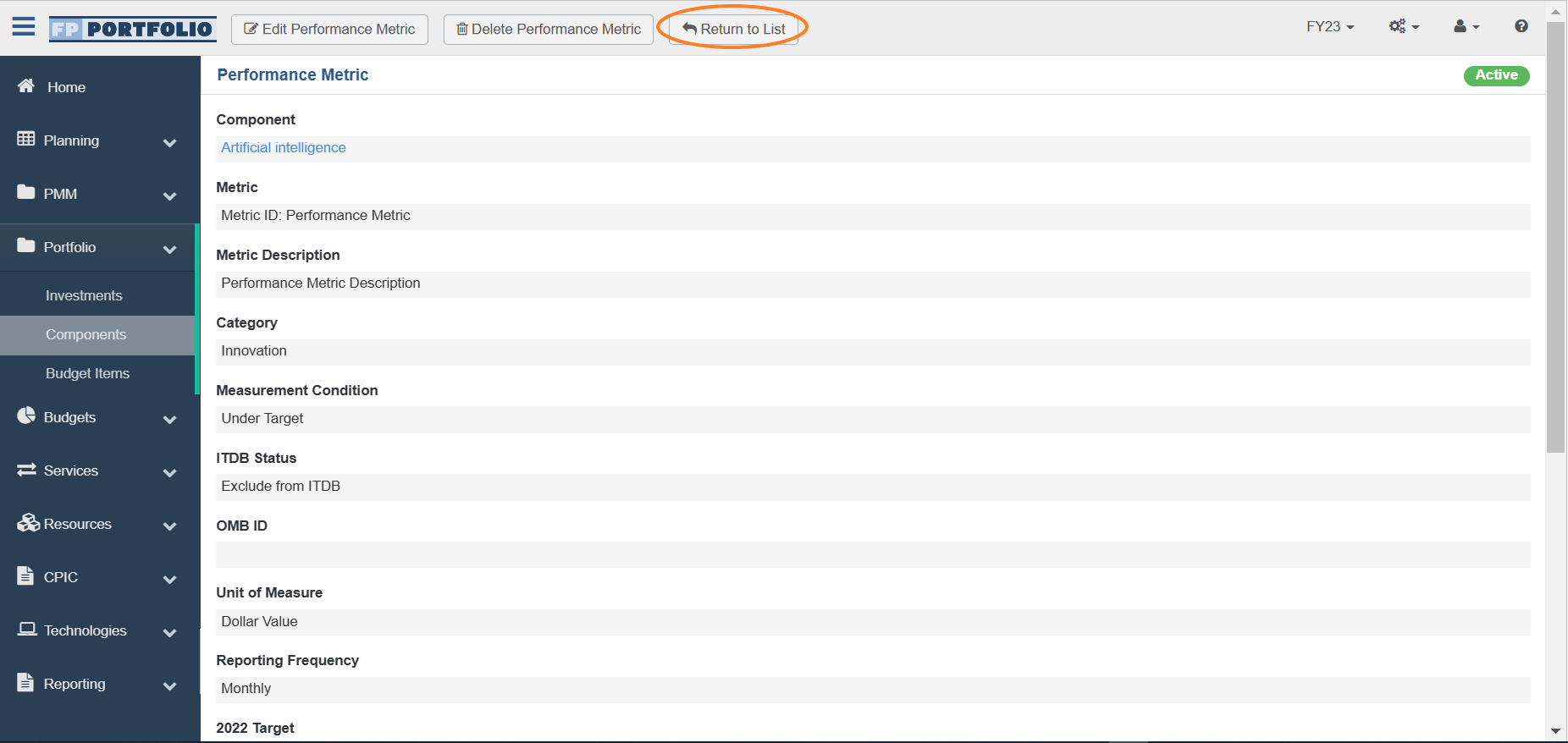This screenshot has width=1568, height=743.
Task: Click the Reporting document icon
Action: [x=25, y=682]
